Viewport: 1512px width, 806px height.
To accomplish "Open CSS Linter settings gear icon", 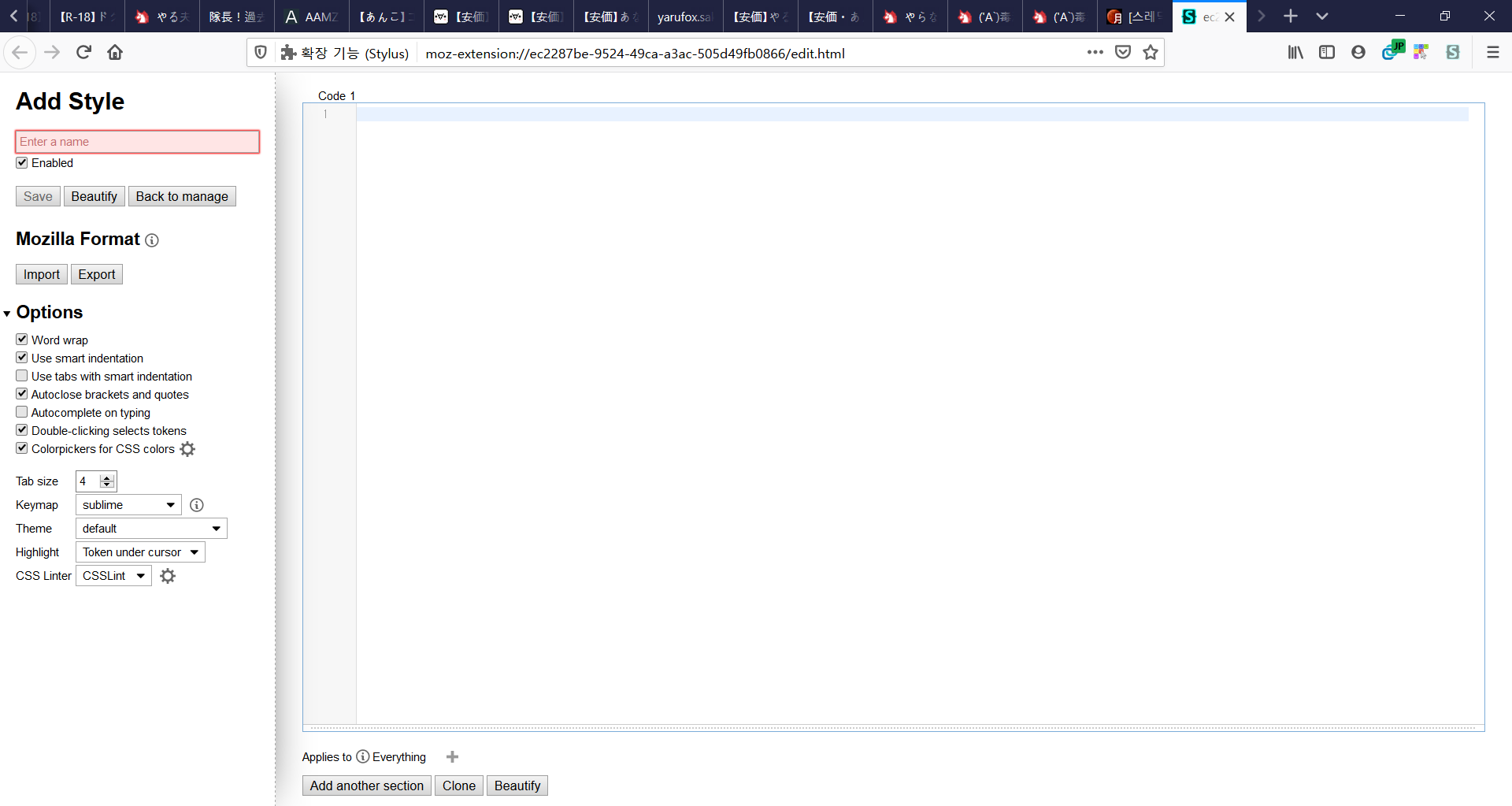I will [168, 576].
